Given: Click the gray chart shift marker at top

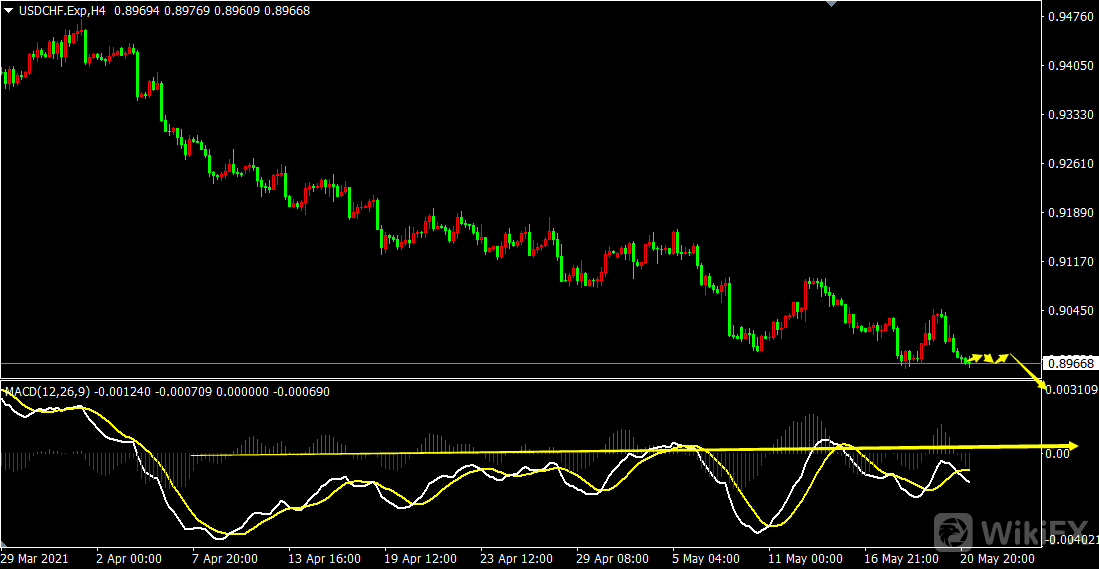Looking at the screenshot, I should (830, 4).
